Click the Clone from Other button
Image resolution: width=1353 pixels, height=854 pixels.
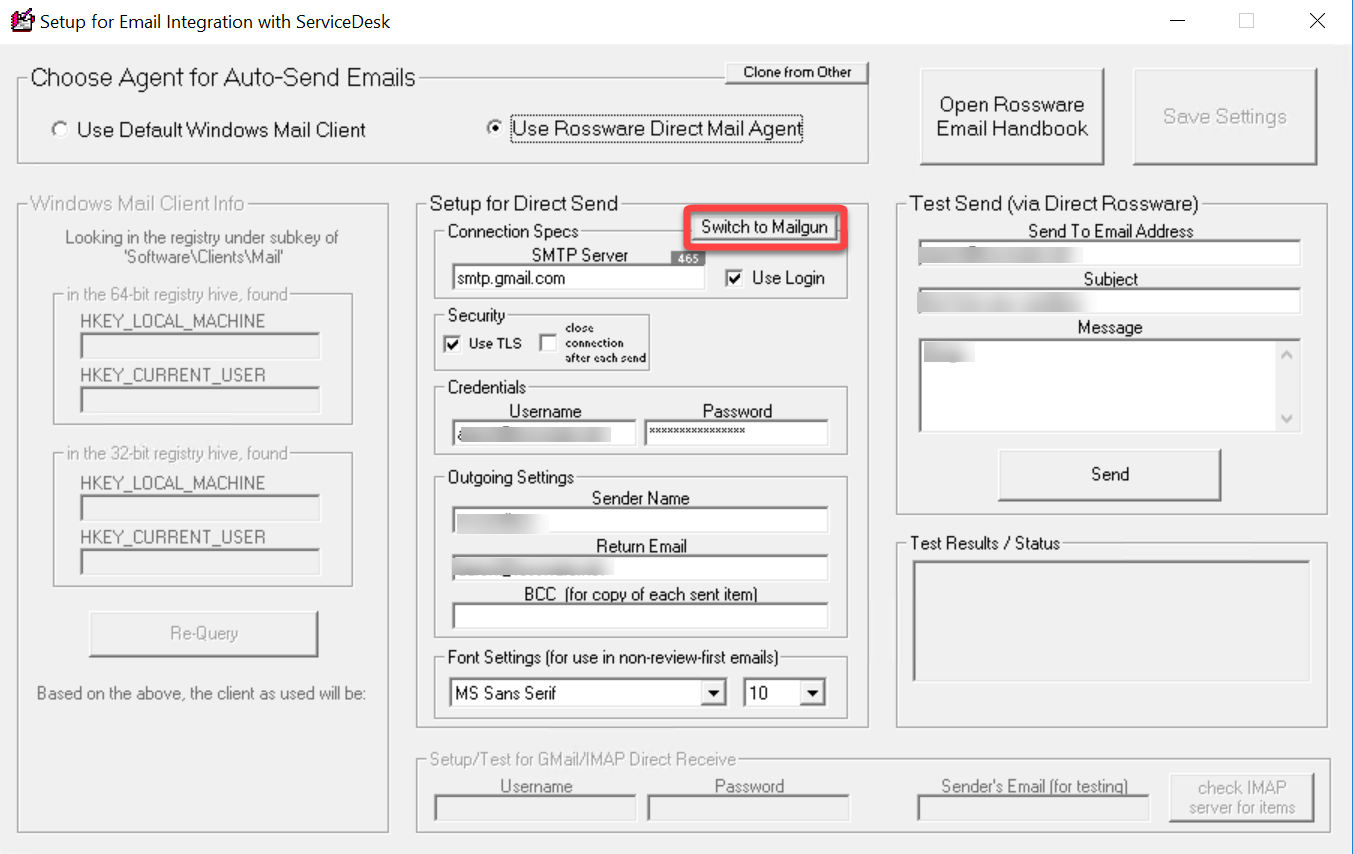point(797,73)
